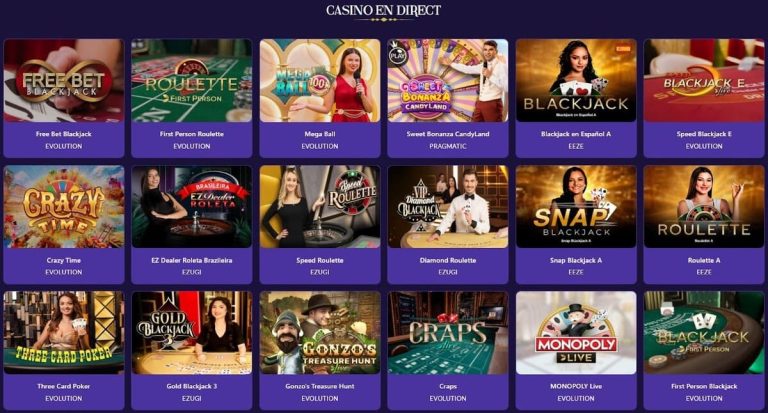
Task: Launch the Crazy Time game thumbnail
Action: click(x=64, y=206)
